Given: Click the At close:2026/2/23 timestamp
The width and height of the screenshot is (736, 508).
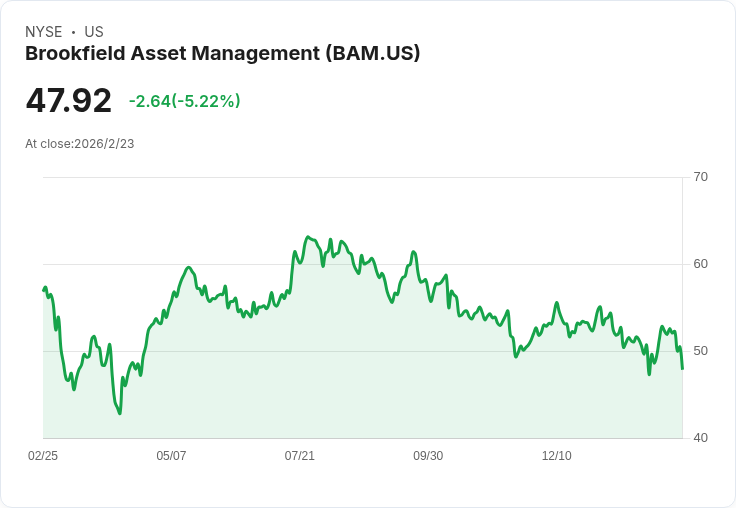Looking at the screenshot, I should pyautogui.click(x=80, y=144).
